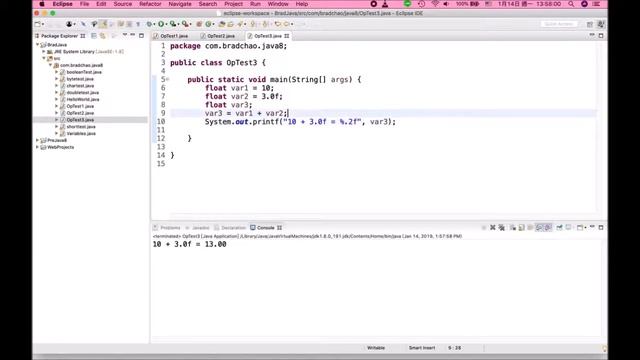Minimize the Package Explorer panel
This screenshot has width=640, height=360.
point(133,36)
